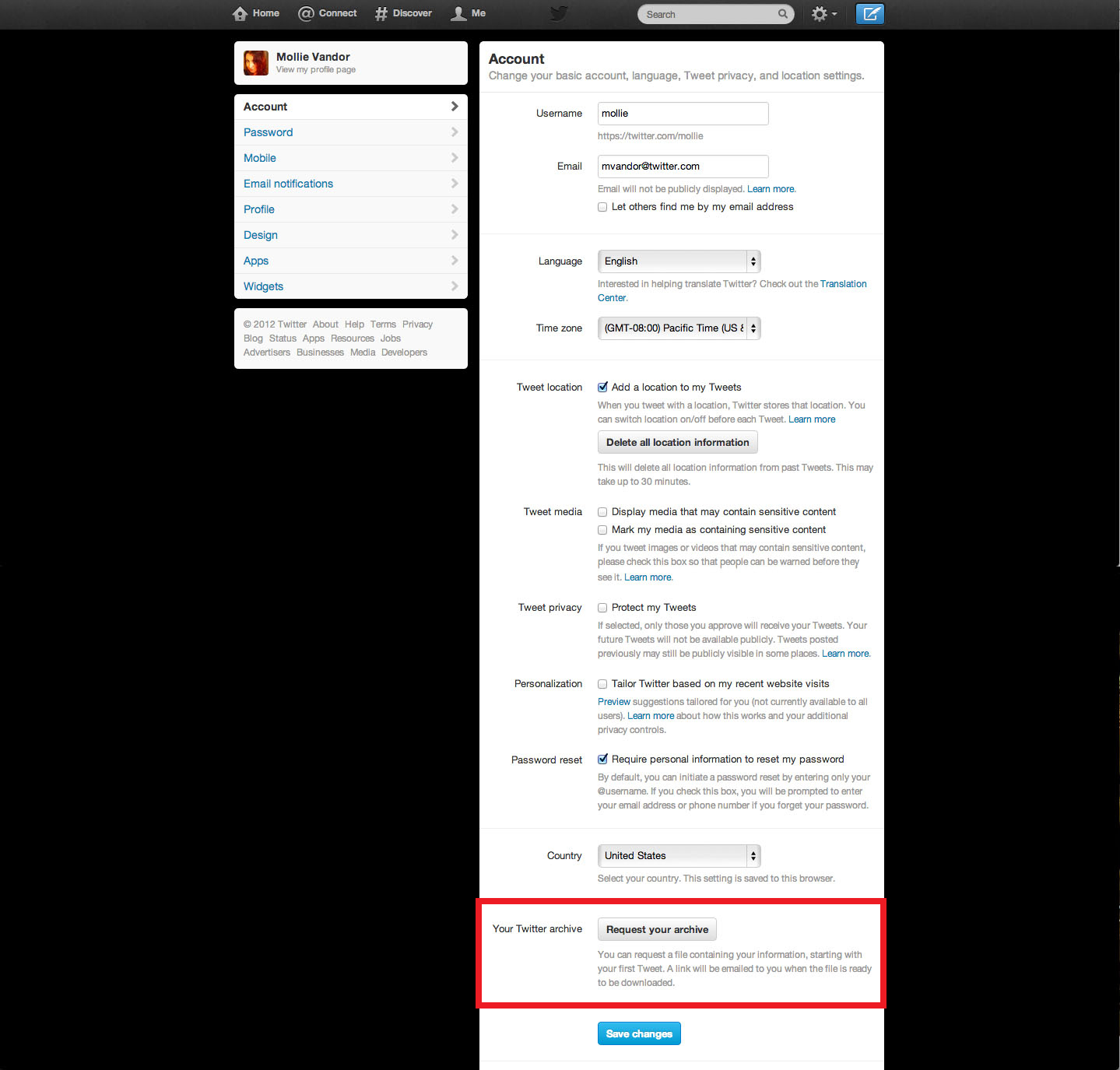Viewport: 1120px width, 1070px height.
Task: Check Let others find me by email
Action: click(602, 207)
